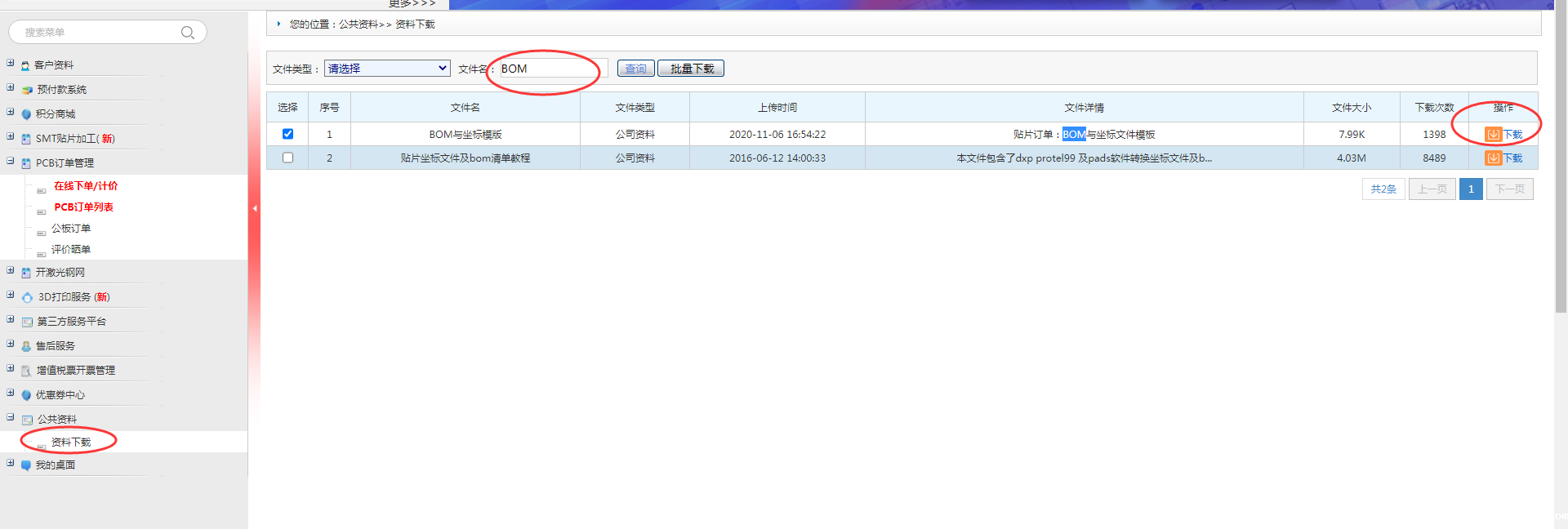
Task: Collapse the PCB订单管理 tree node
Action: 11,162
